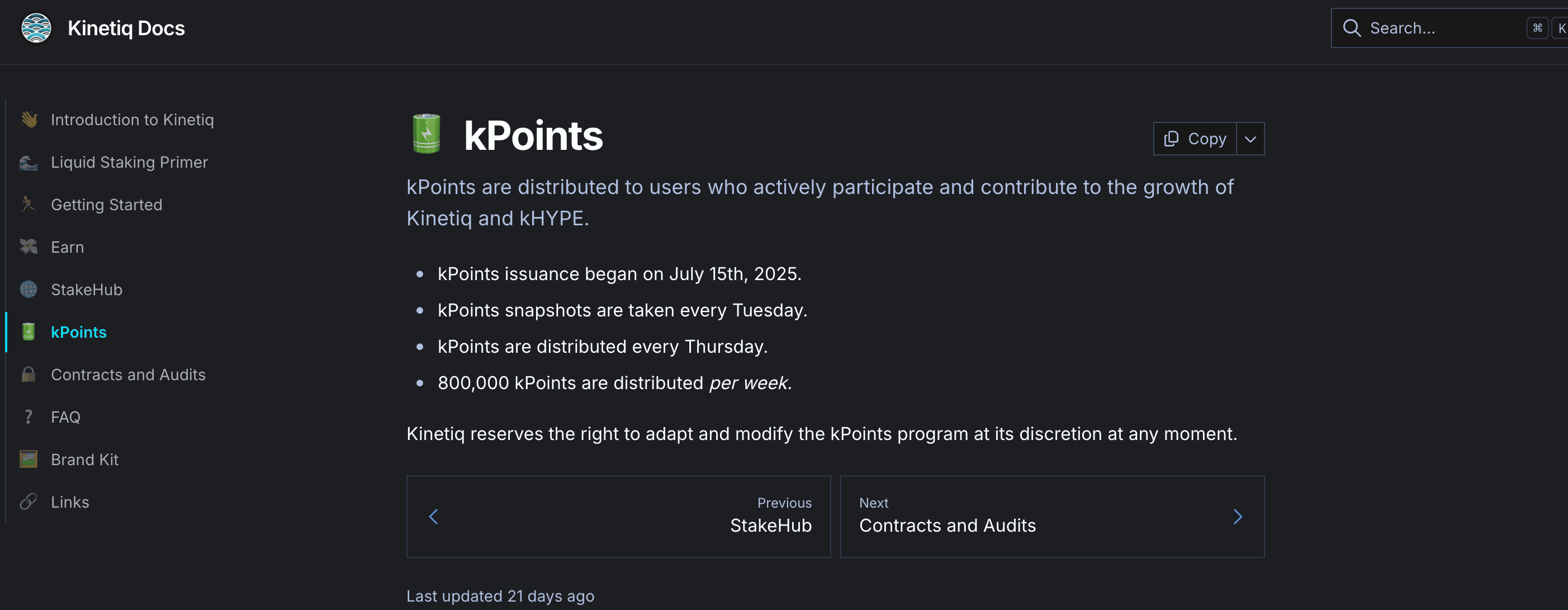Click the waving hand icon beside Introduction
Viewport: 1568px width, 610px height.
(x=29, y=119)
